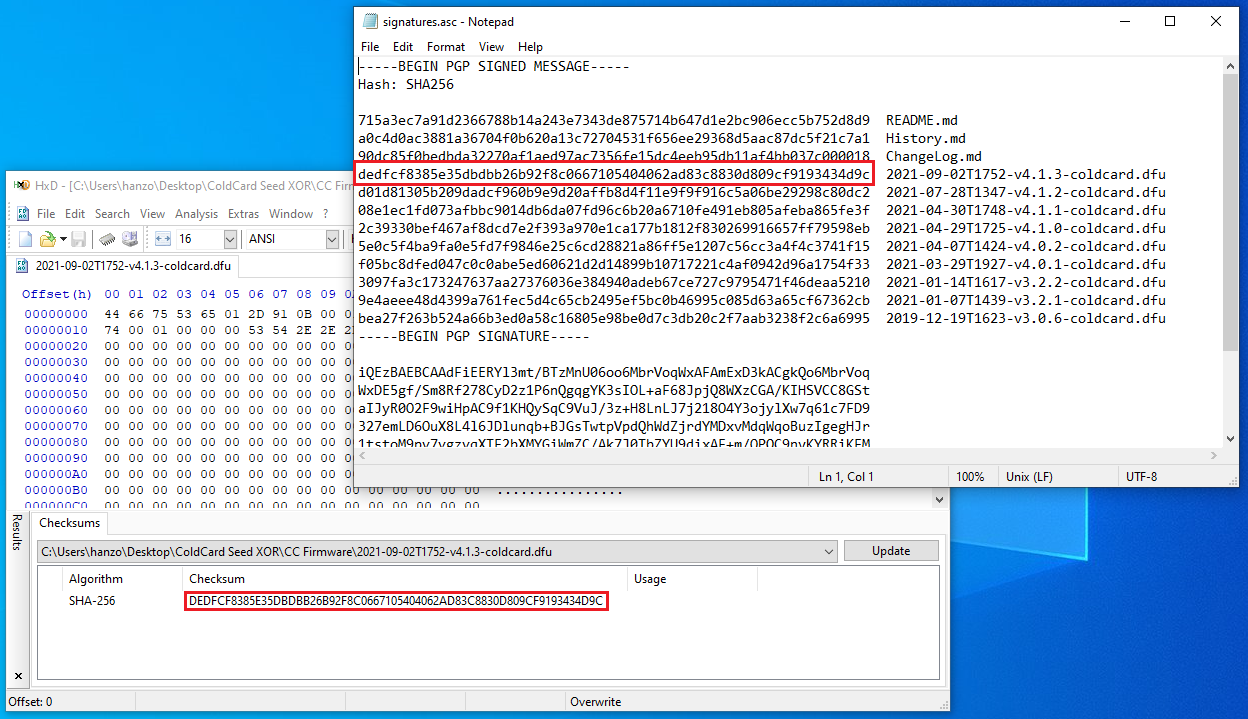The image size is (1248, 719).
Task: Minimize the Notepad window
Action: (x=1124, y=21)
